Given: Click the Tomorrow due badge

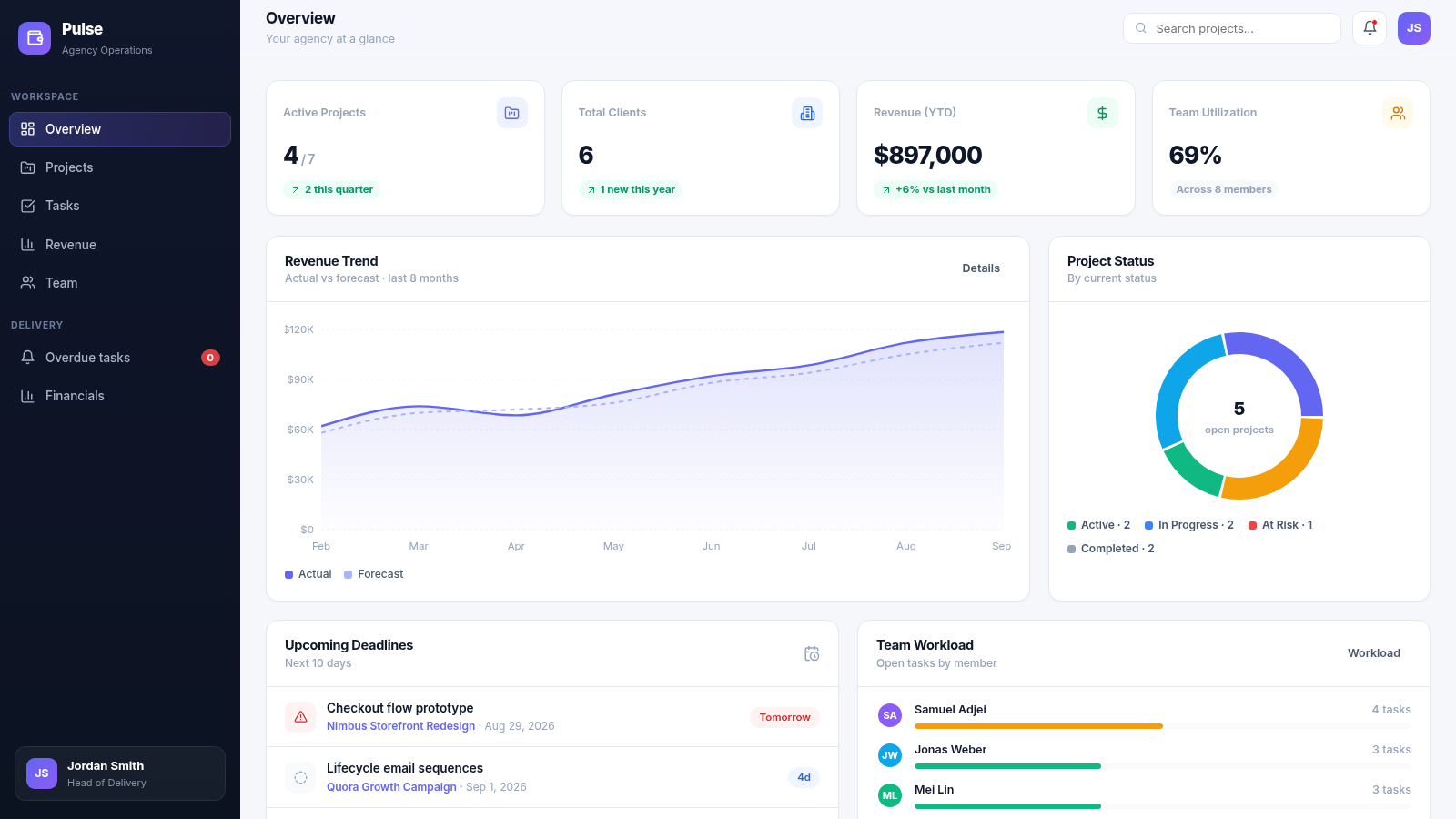Looking at the screenshot, I should coord(784,717).
